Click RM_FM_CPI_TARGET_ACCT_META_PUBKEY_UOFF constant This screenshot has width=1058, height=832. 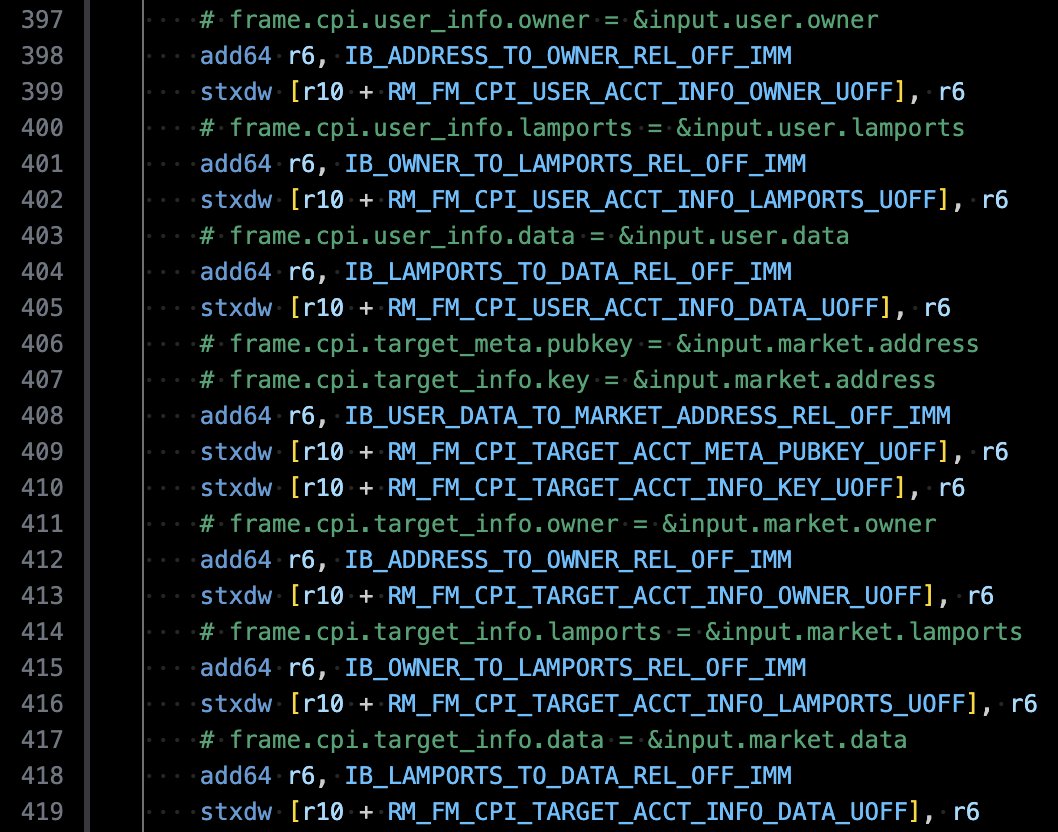pyautogui.click(x=663, y=452)
